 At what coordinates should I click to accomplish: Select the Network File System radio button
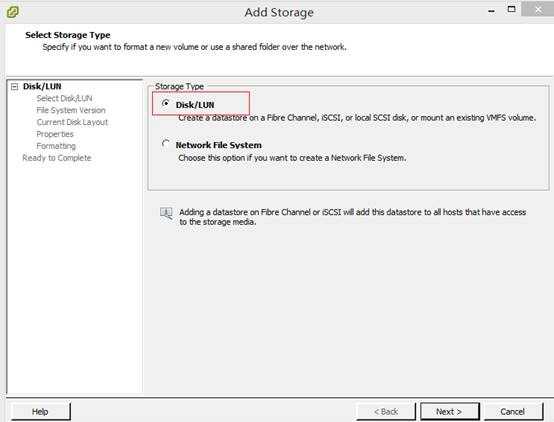coord(165,144)
